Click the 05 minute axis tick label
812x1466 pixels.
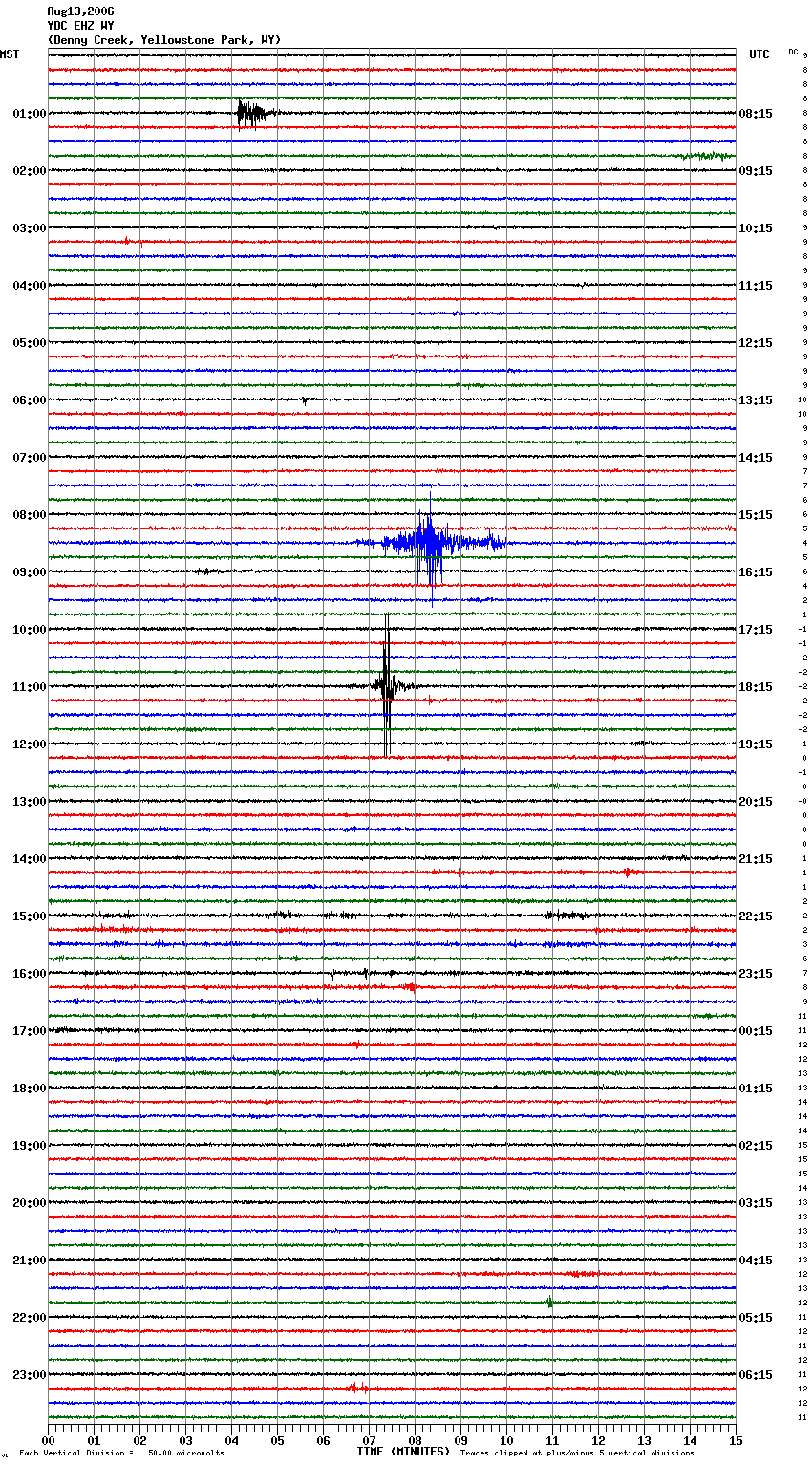point(277,1441)
